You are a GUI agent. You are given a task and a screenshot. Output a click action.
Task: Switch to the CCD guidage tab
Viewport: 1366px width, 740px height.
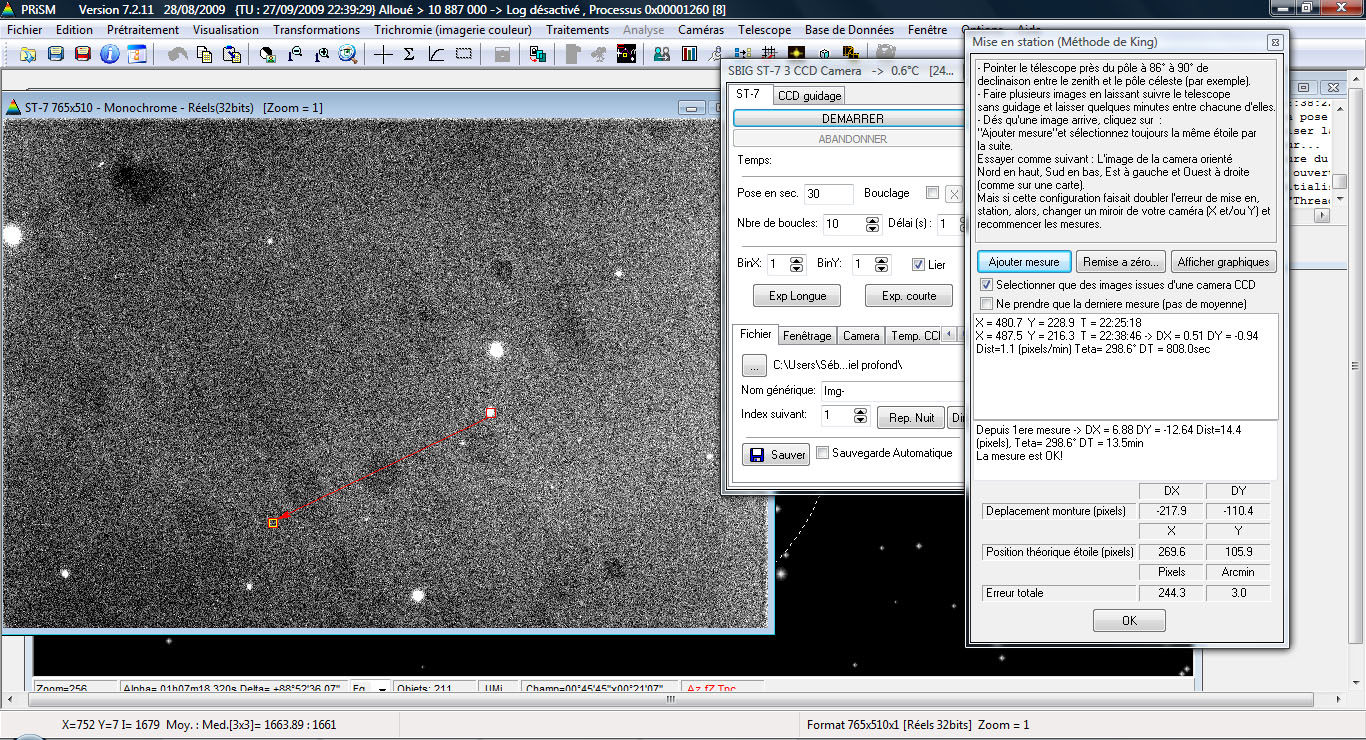click(809, 95)
